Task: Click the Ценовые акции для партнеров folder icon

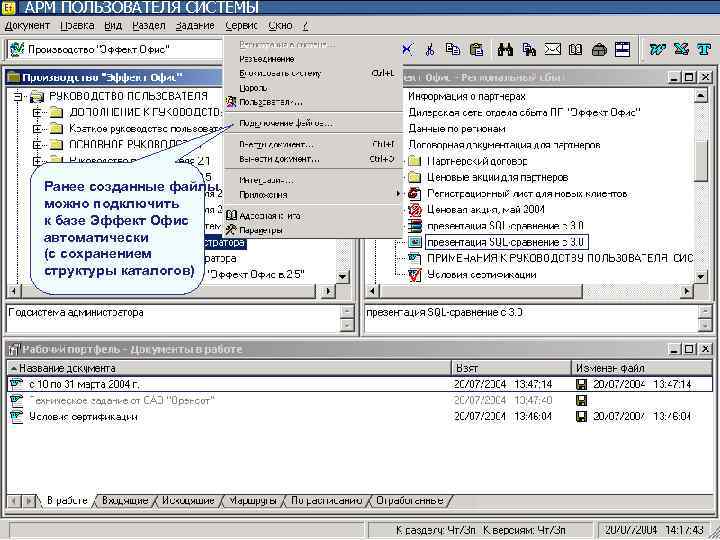Action: [415, 177]
